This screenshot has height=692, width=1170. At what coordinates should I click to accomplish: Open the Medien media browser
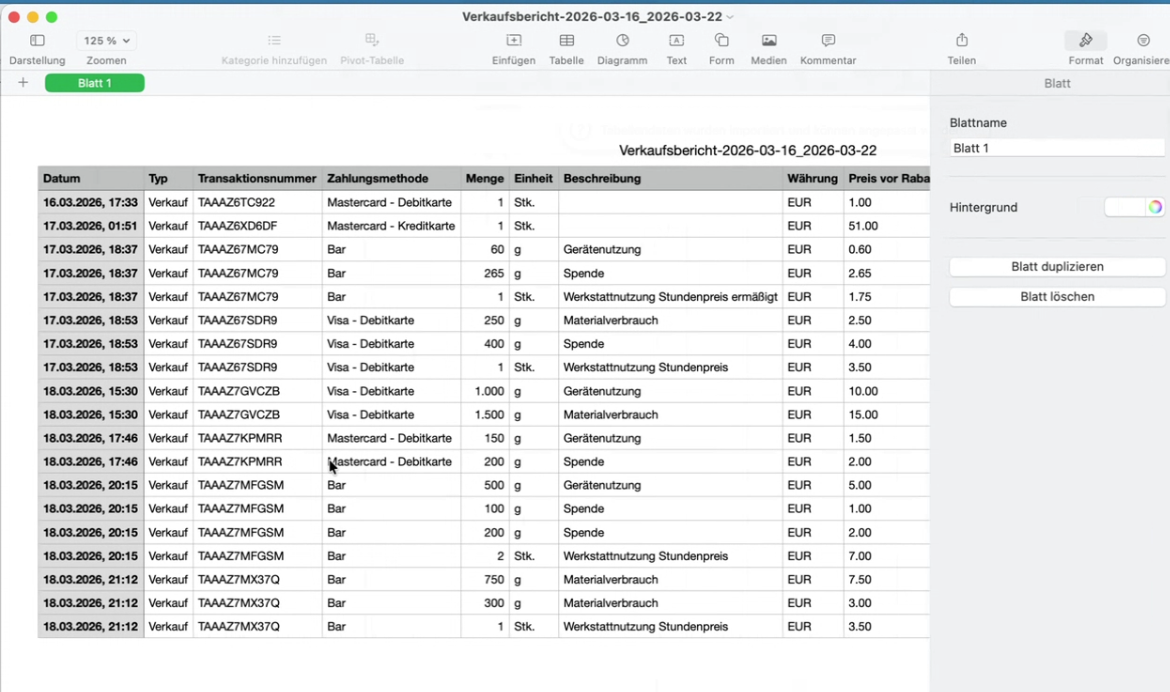click(x=769, y=40)
